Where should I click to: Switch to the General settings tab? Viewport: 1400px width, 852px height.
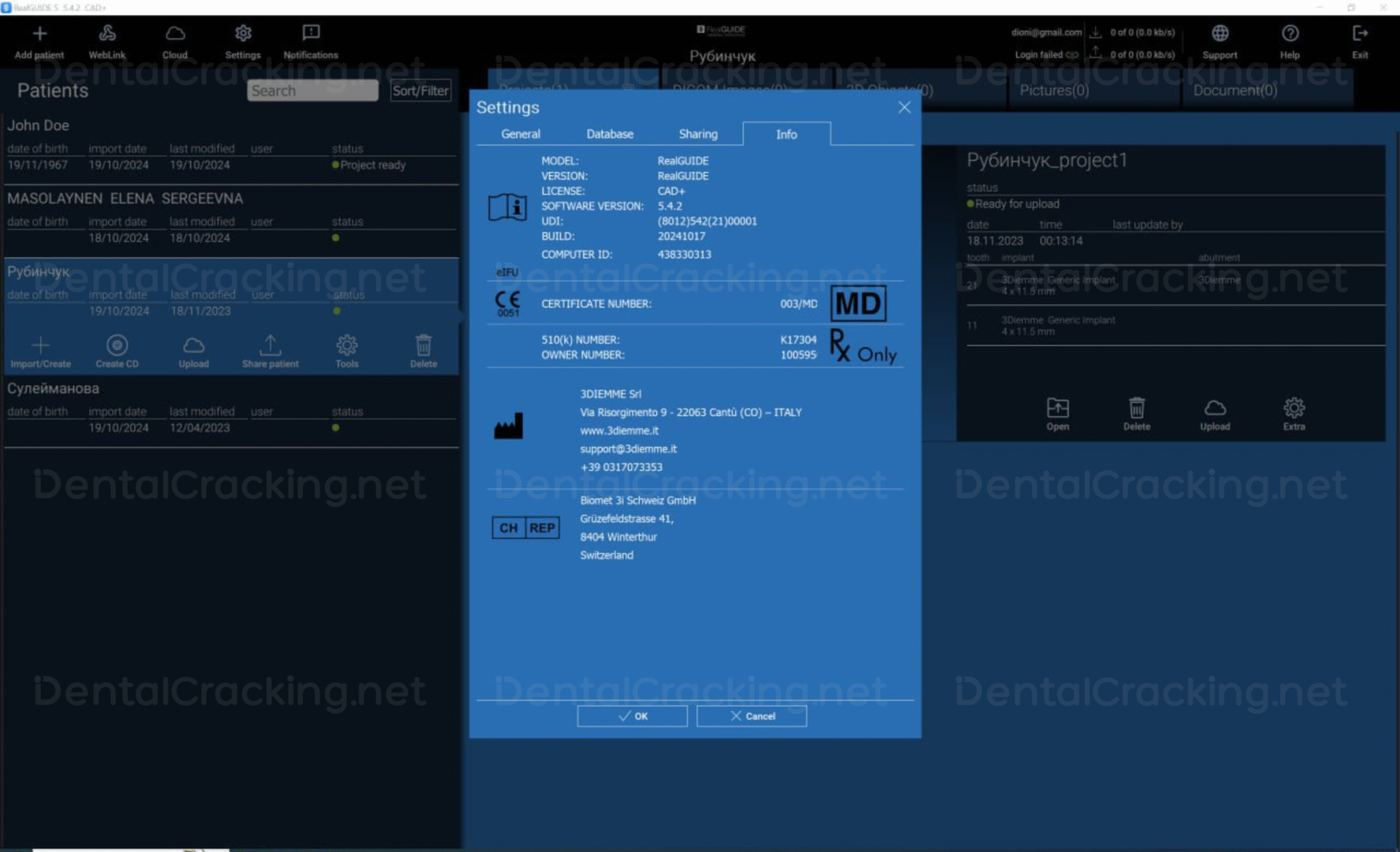(521, 135)
